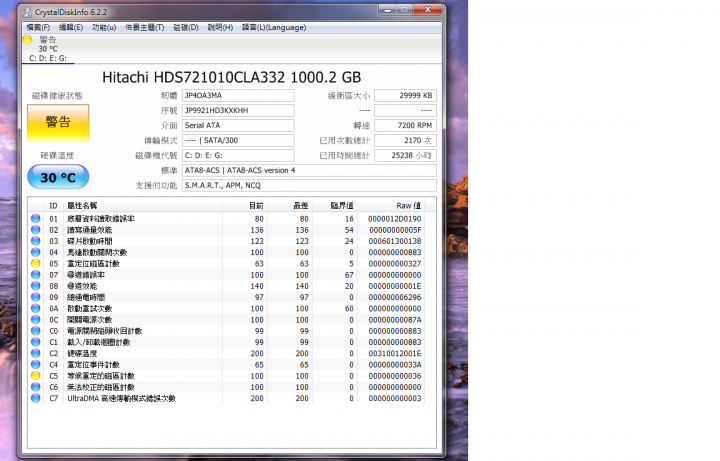Image resolution: width=720 pixels, height=461 pixels.
Task: Click the power-on hours field showing 25238
Action: pyautogui.click(x=405, y=155)
